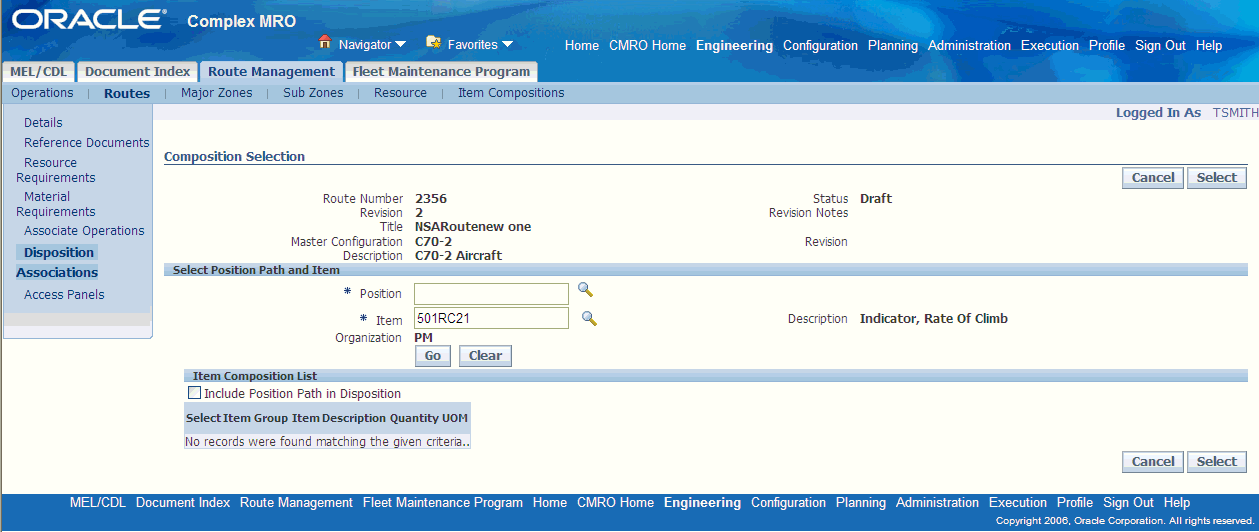Open the Major Zones subtab
The width and height of the screenshot is (1259, 532).
coord(217,93)
